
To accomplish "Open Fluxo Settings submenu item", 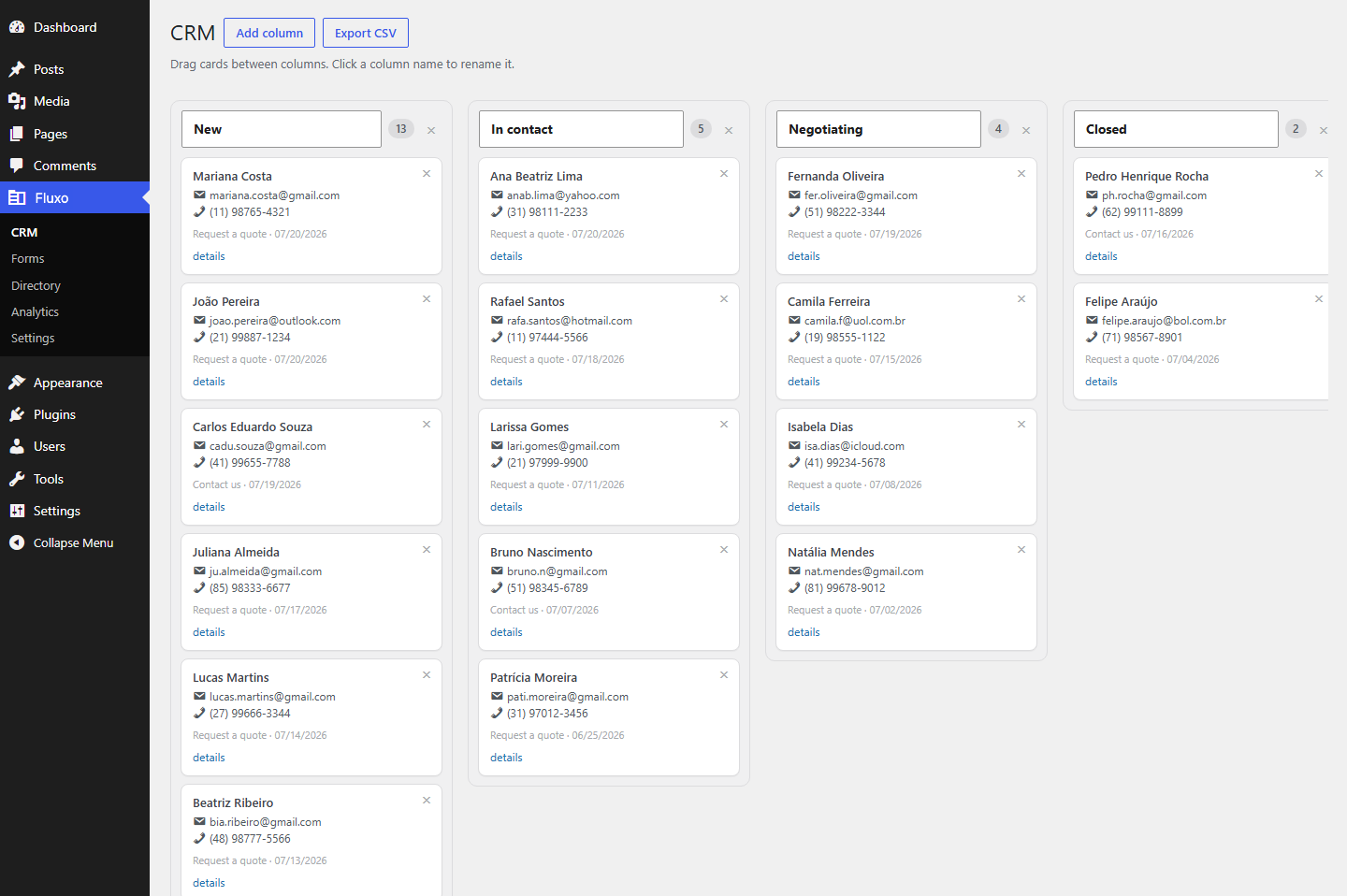I will (x=33, y=338).
